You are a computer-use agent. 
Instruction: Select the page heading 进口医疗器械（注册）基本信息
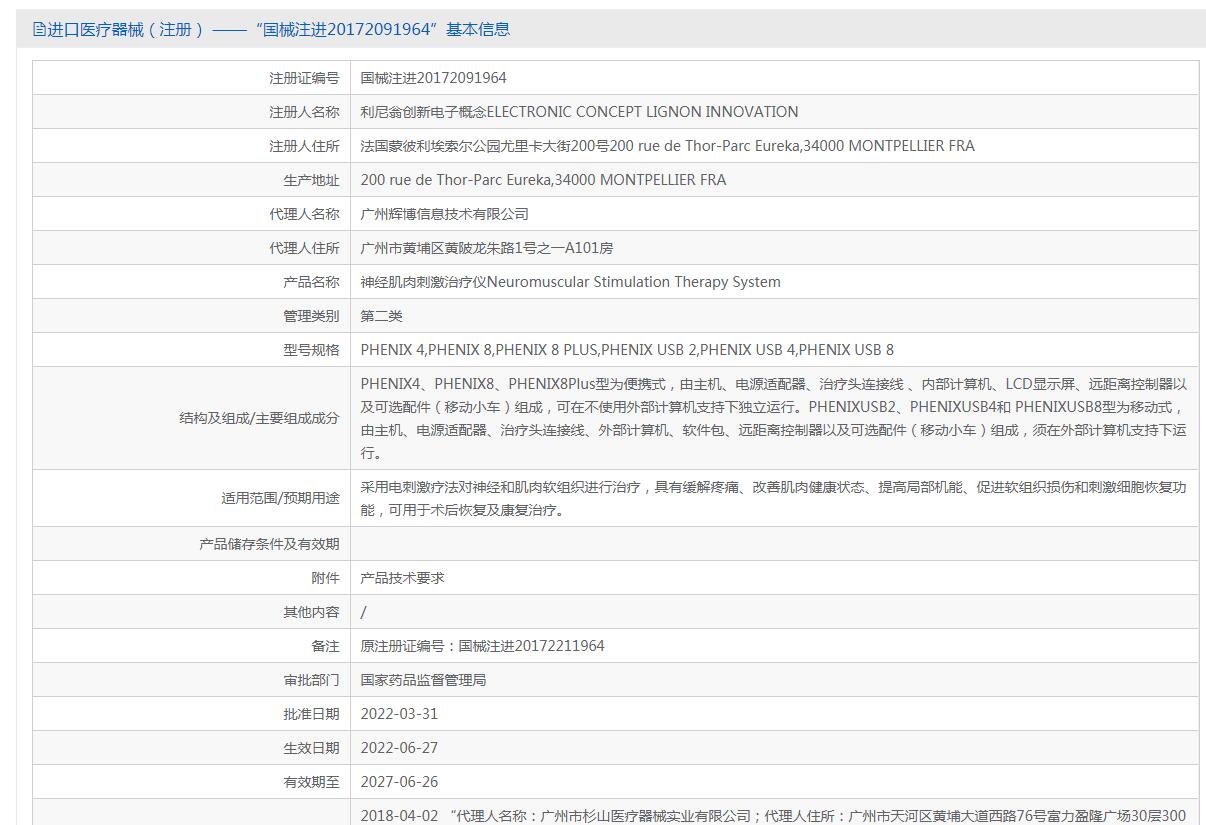pos(279,29)
